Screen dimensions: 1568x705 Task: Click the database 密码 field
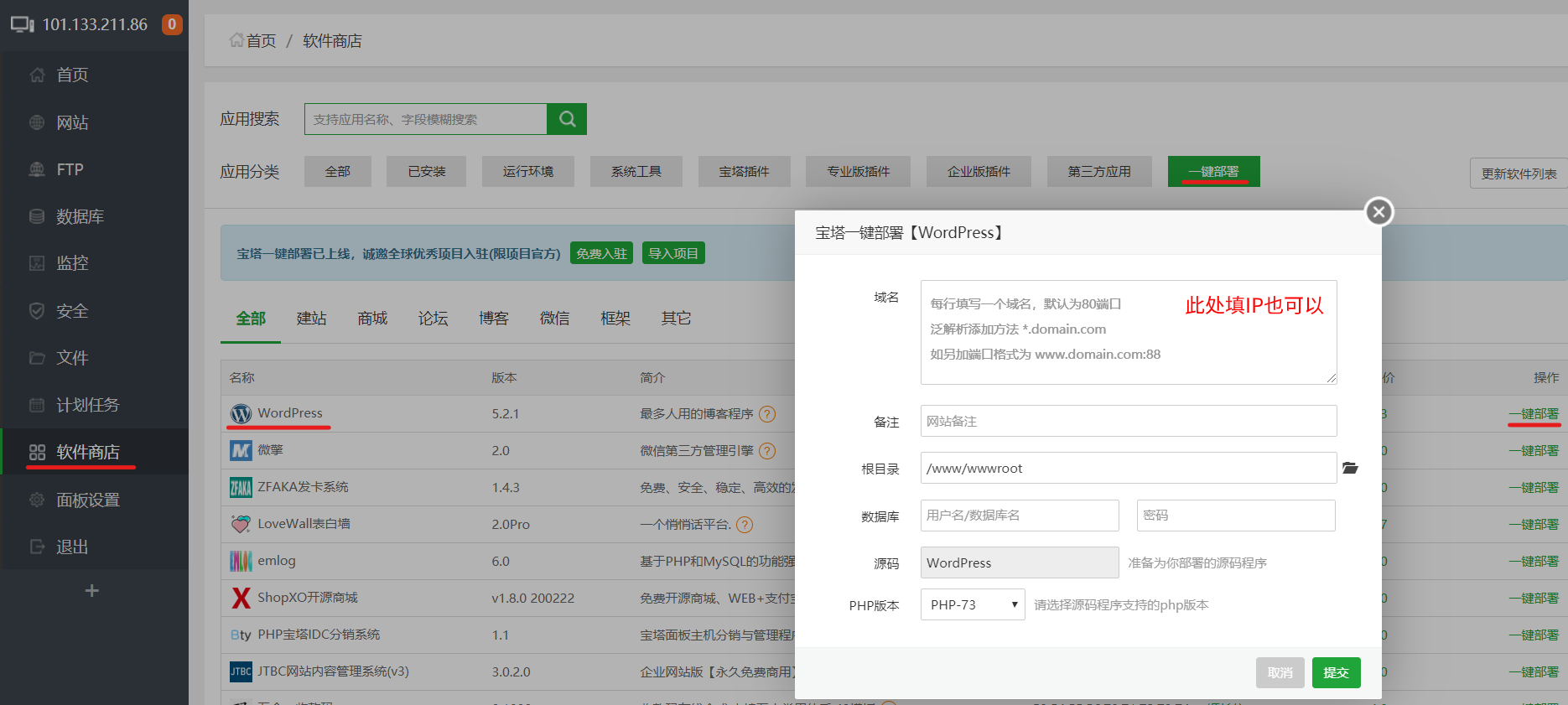[1235, 516]
